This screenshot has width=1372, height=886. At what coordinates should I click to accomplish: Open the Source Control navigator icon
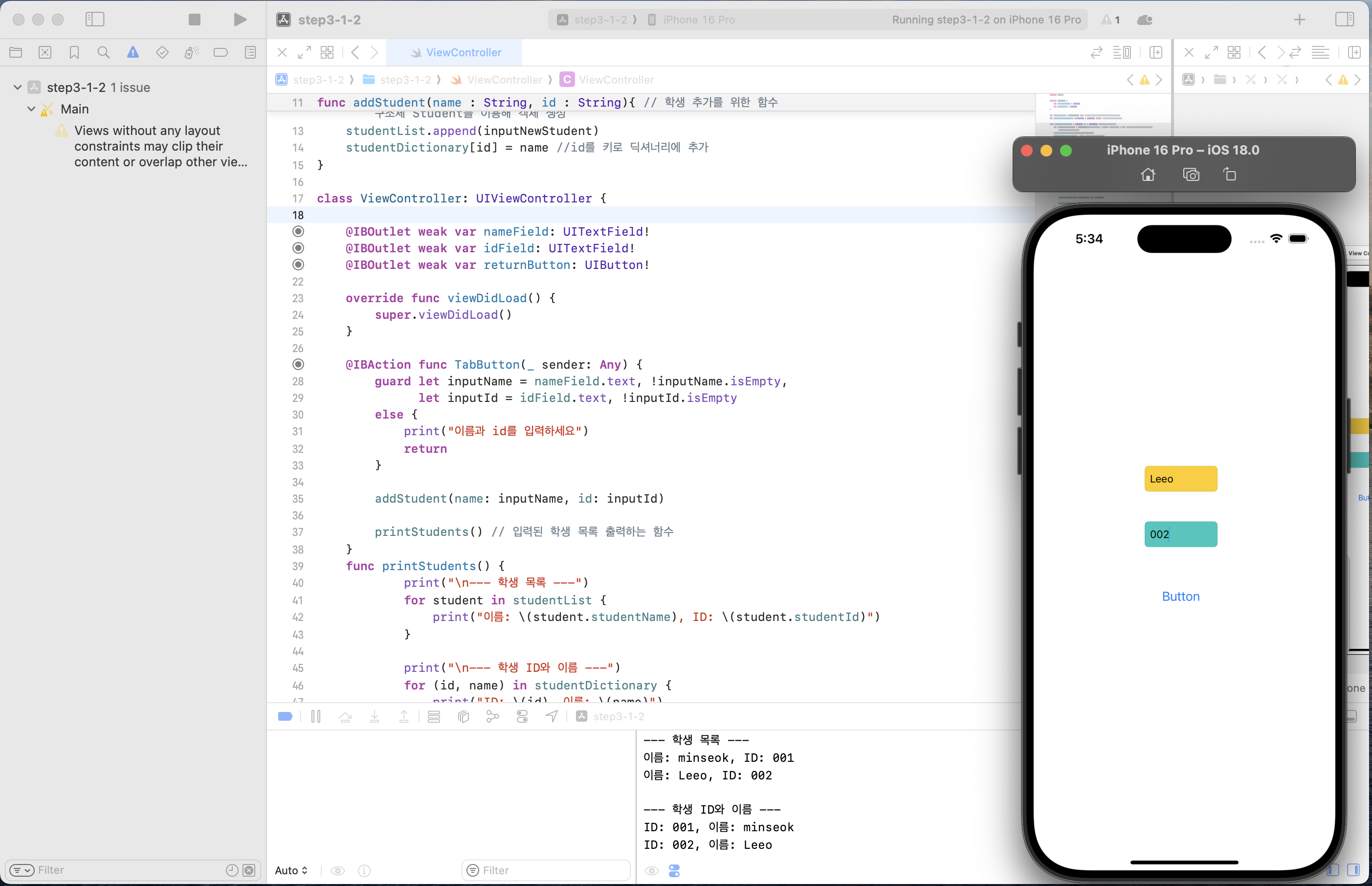click(x=45, y=52)
